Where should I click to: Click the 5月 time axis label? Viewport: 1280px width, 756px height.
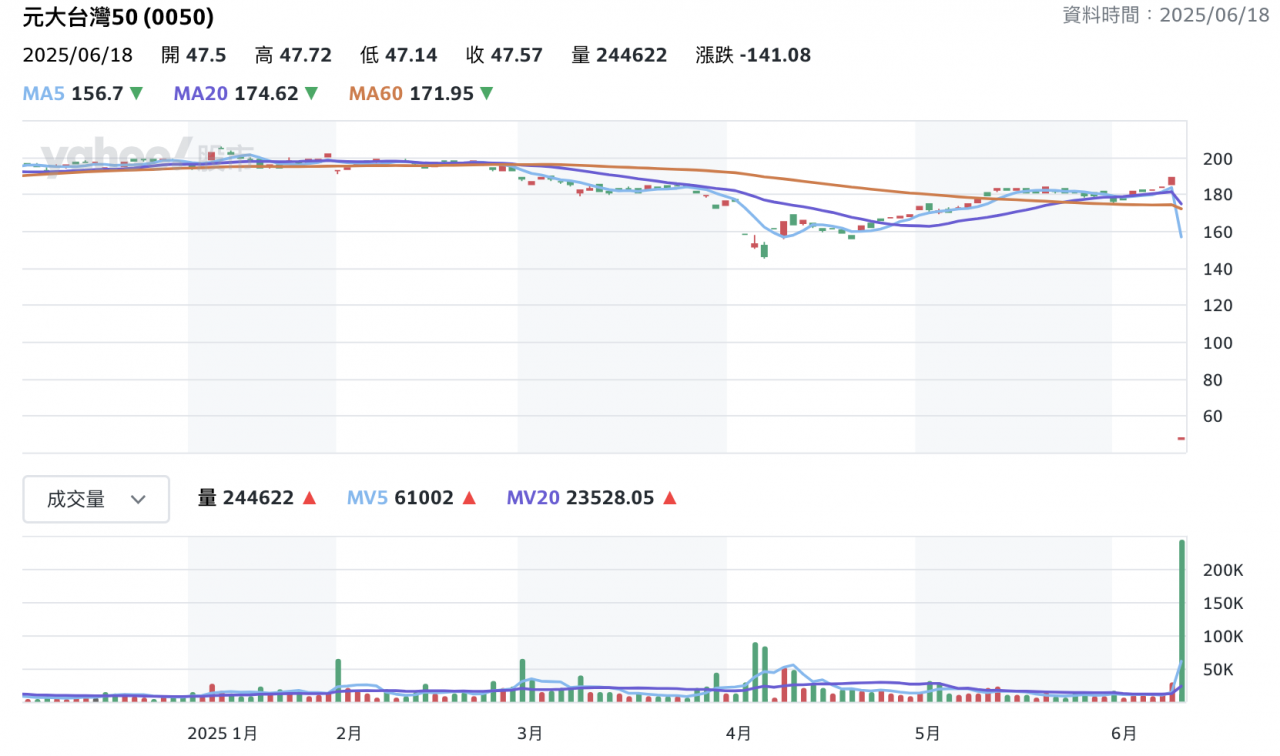[x=927, y=733]
